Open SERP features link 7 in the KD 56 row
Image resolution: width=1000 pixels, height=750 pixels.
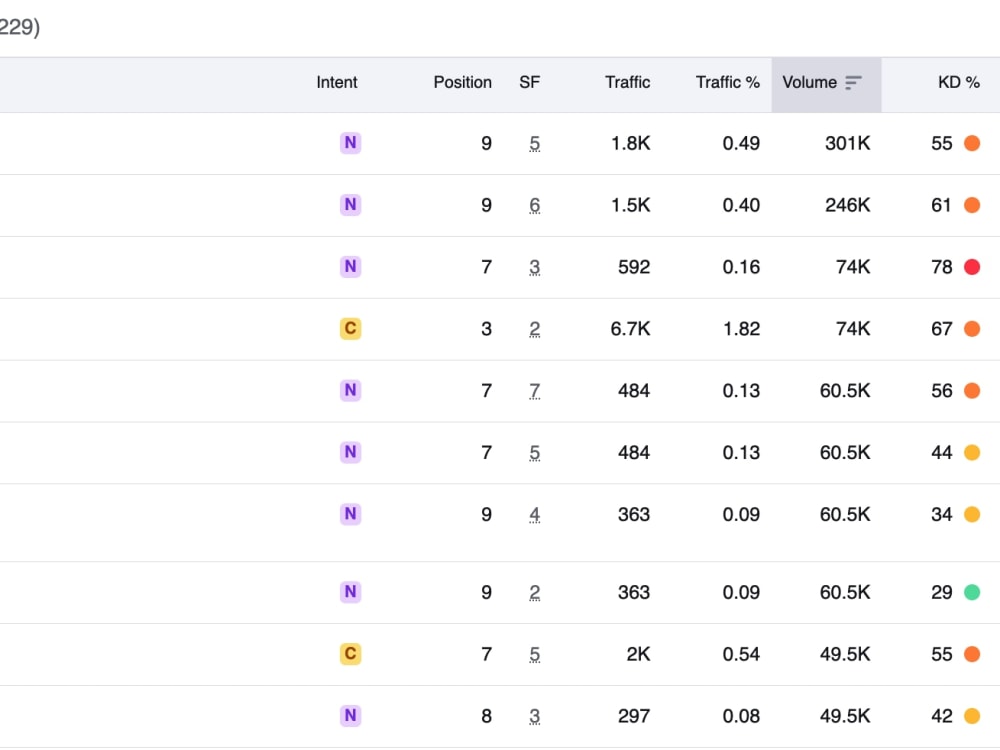coord(534,392)
